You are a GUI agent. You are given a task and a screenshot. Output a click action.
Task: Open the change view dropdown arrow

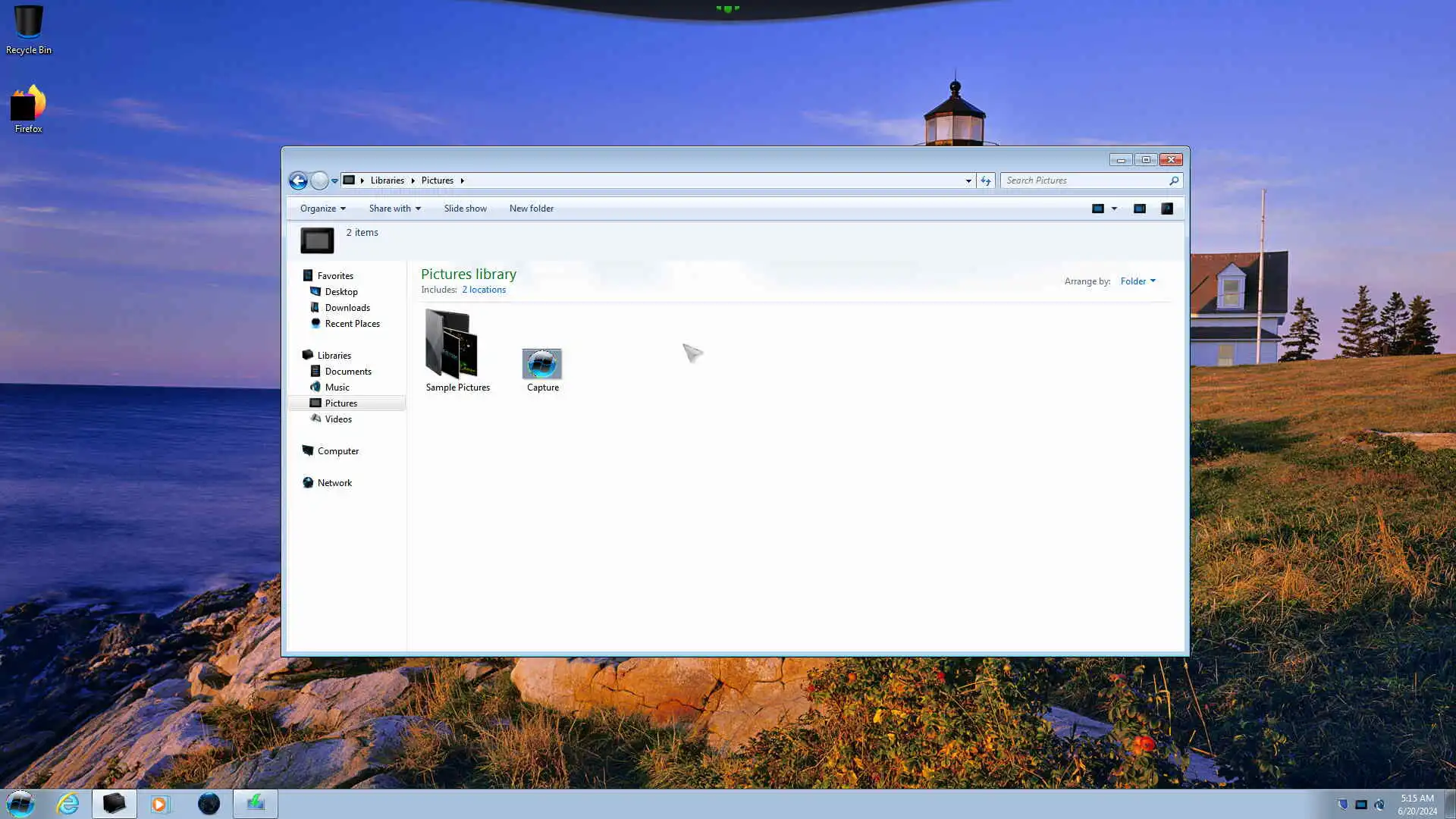click(x=1114, y=209)
